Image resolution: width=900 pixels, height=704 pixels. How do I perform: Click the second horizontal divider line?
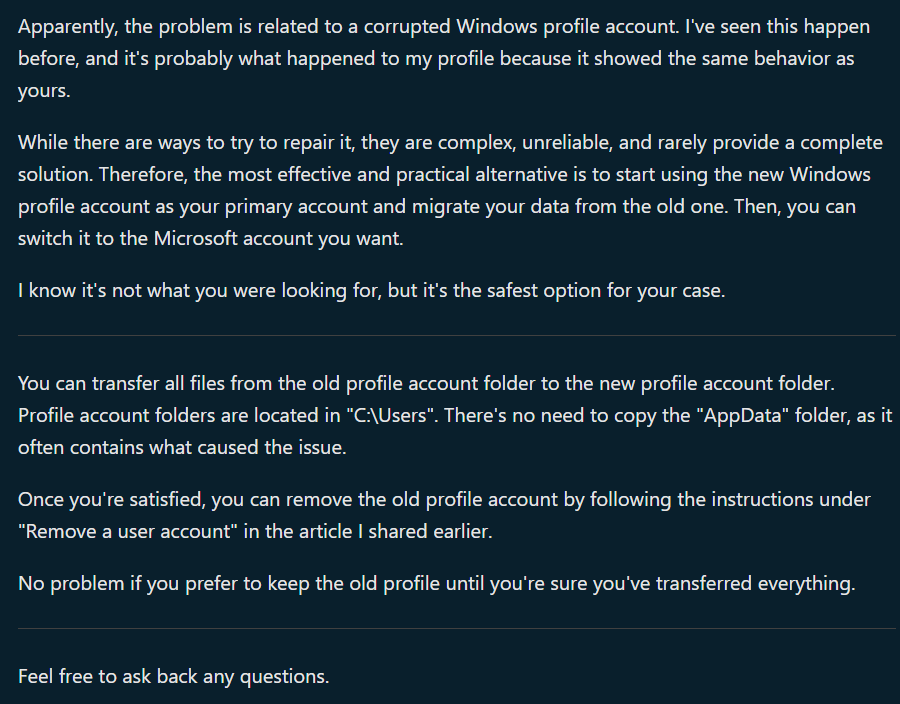(x=457, y=629)
